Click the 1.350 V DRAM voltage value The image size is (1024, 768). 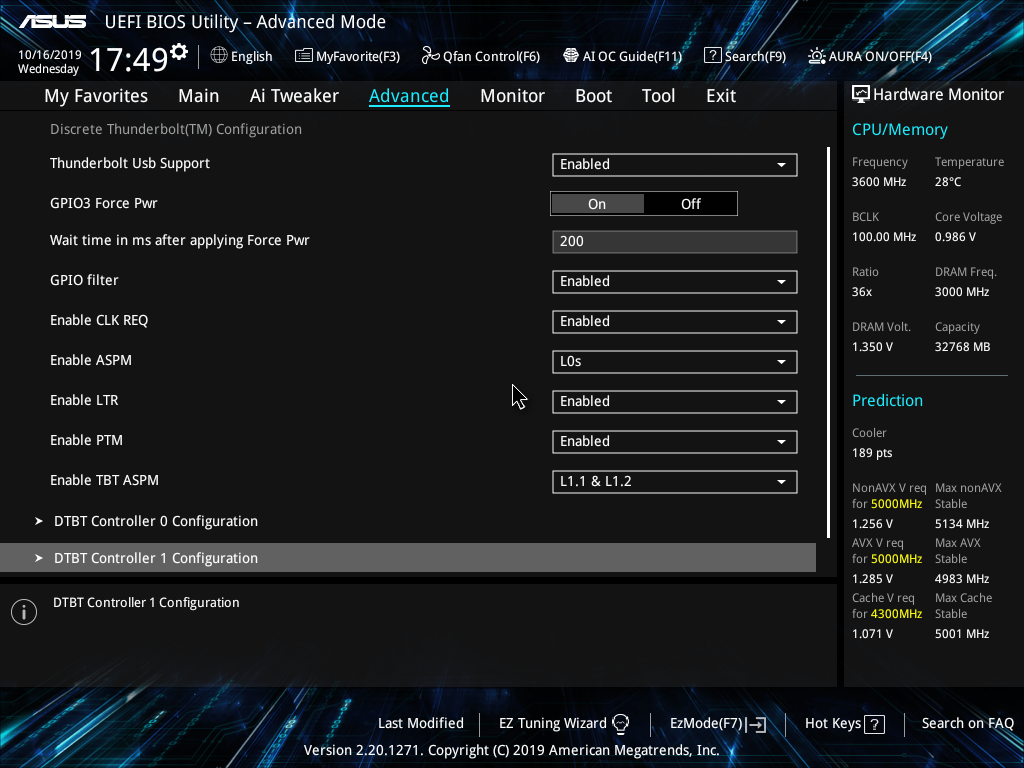[x=871, y=347]
